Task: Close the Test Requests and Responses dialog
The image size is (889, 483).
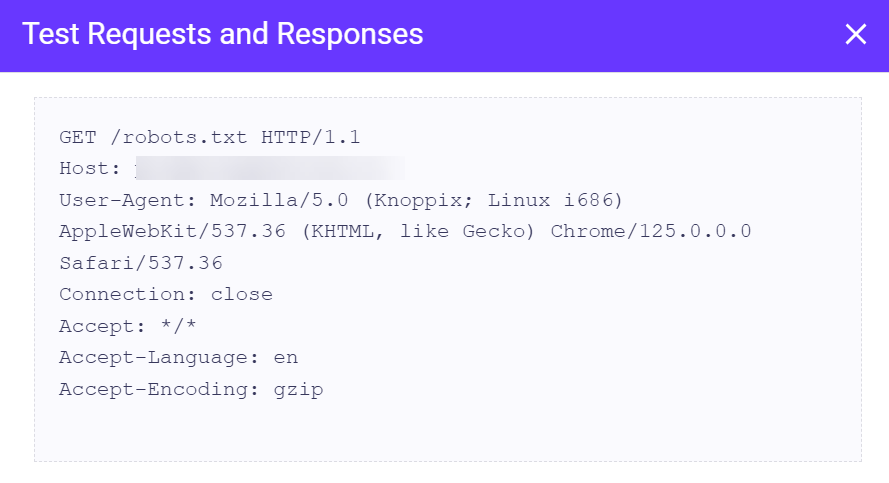Action: pyautogui.click(x=856, y=34)
